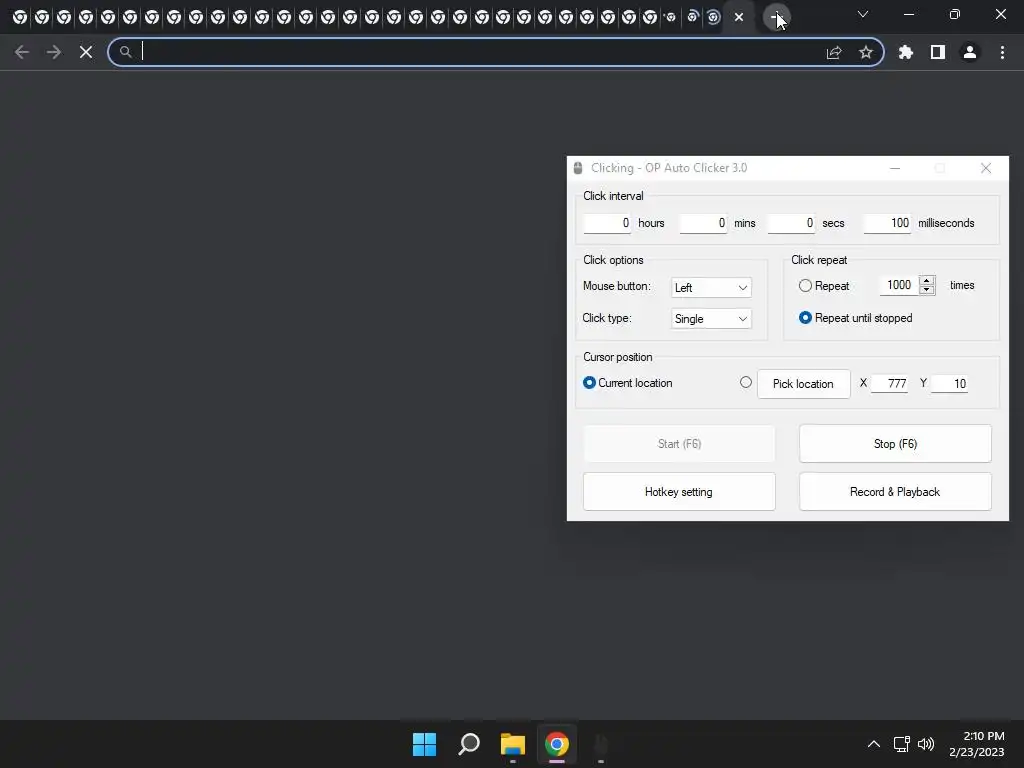Click the search magnifier in address bar
1024x768 pixels.
pyautogui.click(x=125, y=52)
